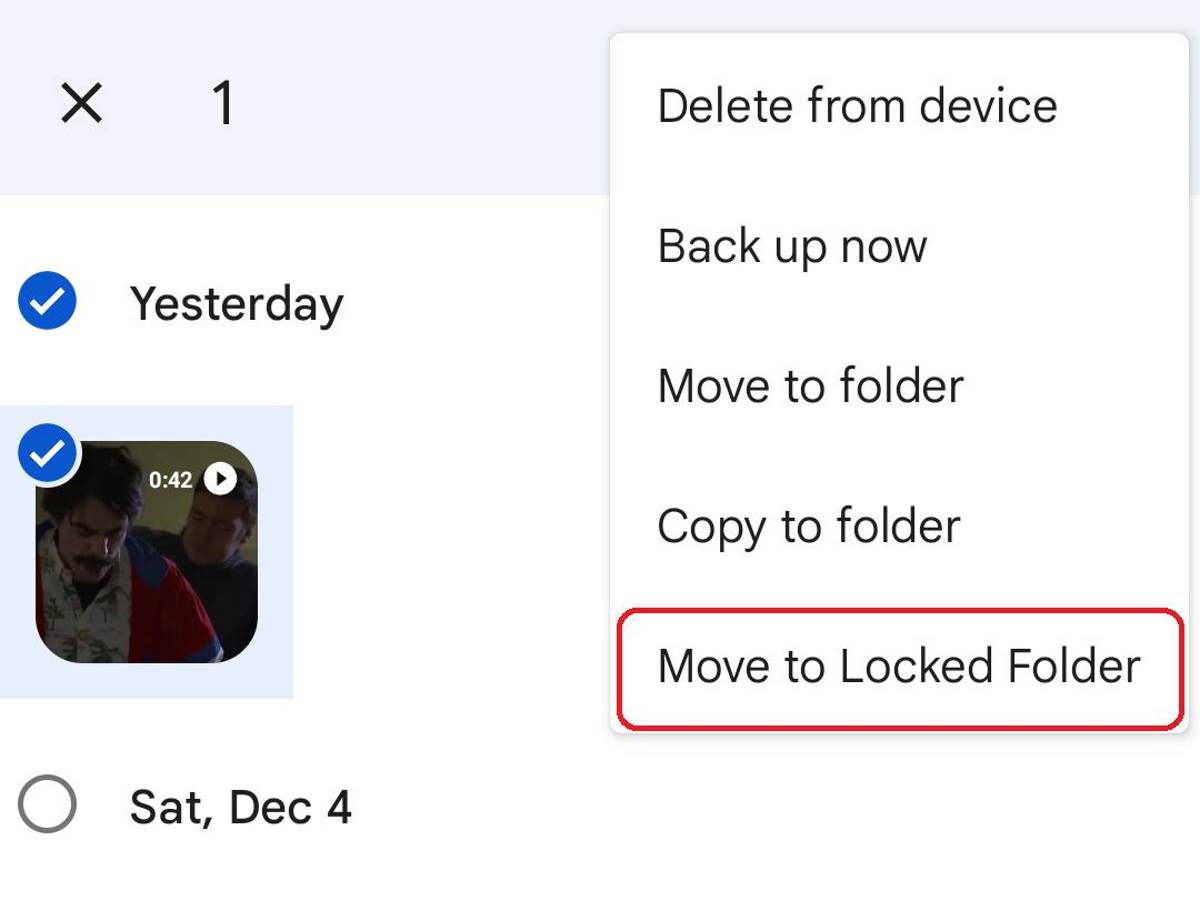Click the Sat, Dec 4 date heading
Viewport: 1200px width, 900px height.
point(241,807)
